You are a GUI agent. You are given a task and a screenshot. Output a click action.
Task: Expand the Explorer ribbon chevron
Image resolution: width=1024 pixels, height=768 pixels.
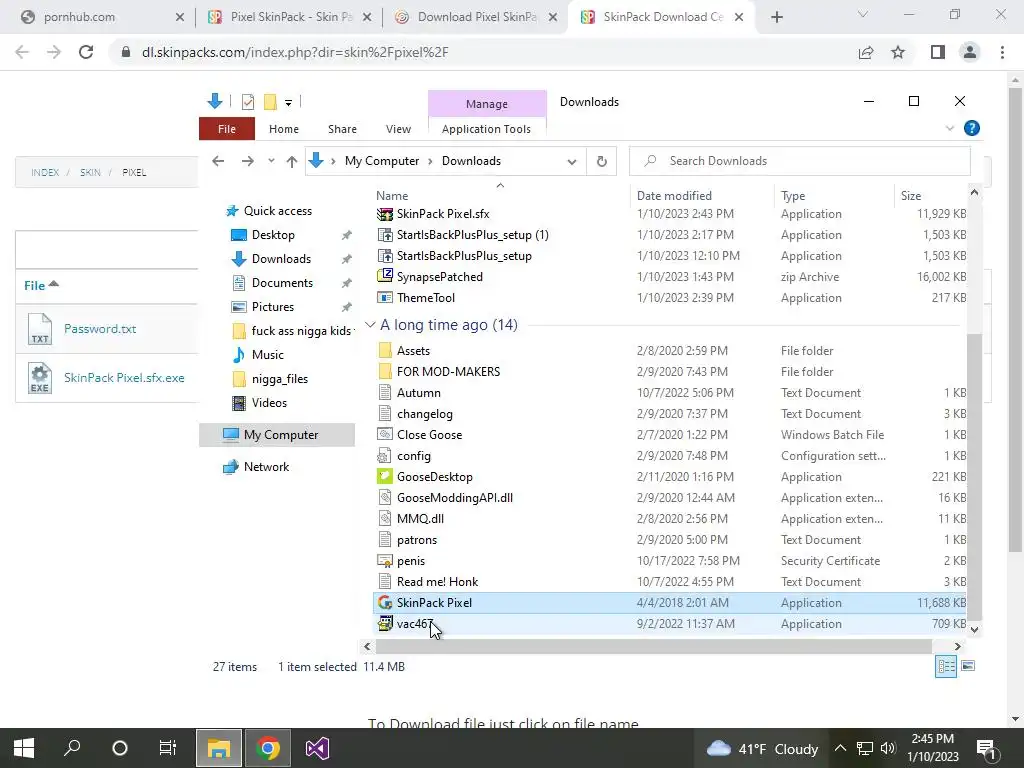coord(950,129)
